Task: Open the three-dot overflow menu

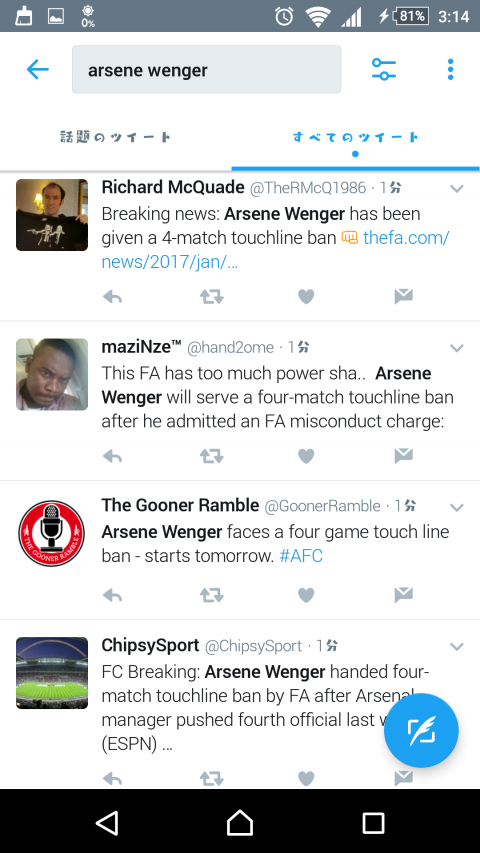Action: pos(450,69)
